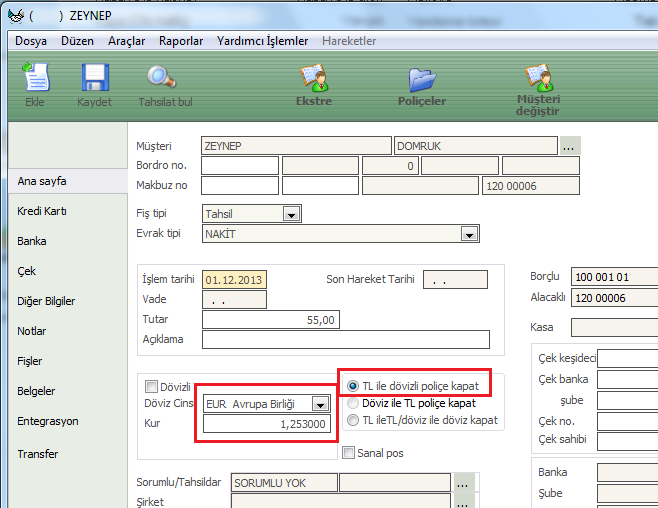This screenshot has width=658, height=508.
Task: Click the Kaydet floppy disk icon
Action: (94, 79)
